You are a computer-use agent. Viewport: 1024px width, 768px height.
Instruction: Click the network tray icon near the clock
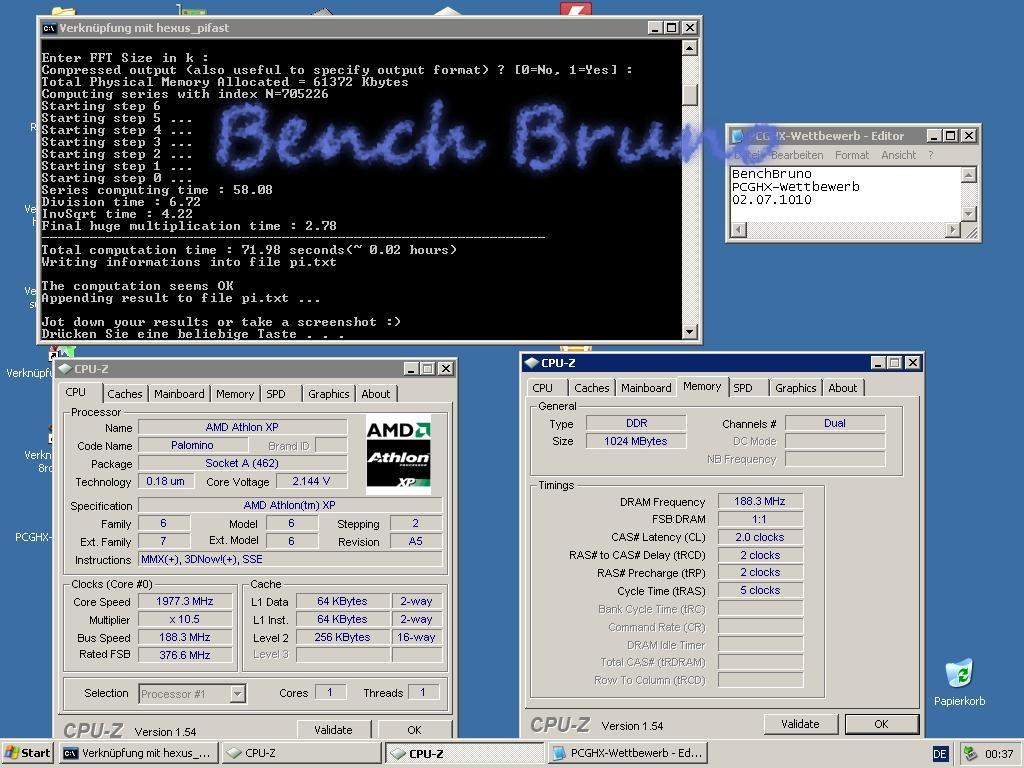click(x=971, y=754)
